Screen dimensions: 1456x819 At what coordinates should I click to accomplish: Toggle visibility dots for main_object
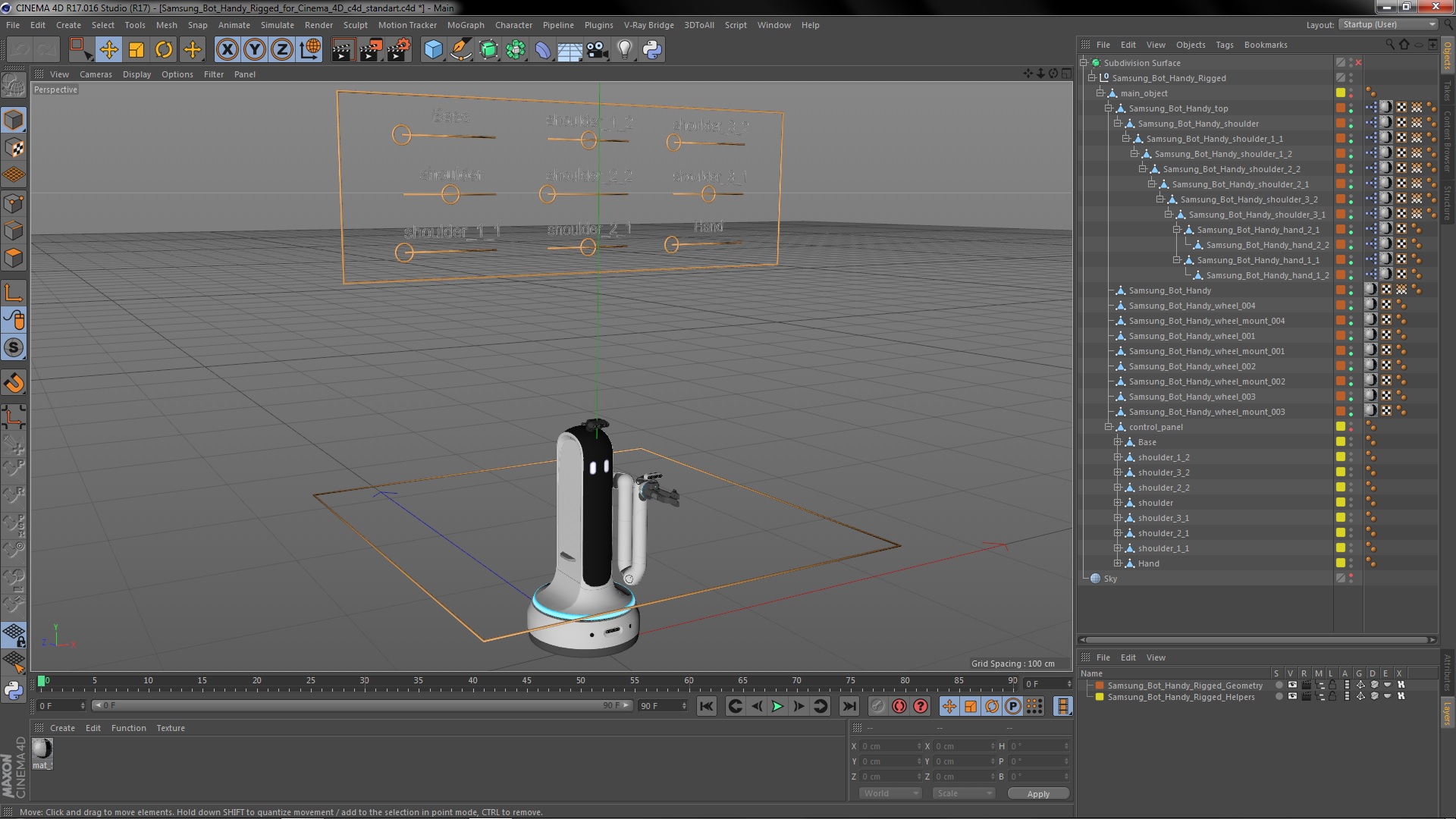coord(1351,93)
